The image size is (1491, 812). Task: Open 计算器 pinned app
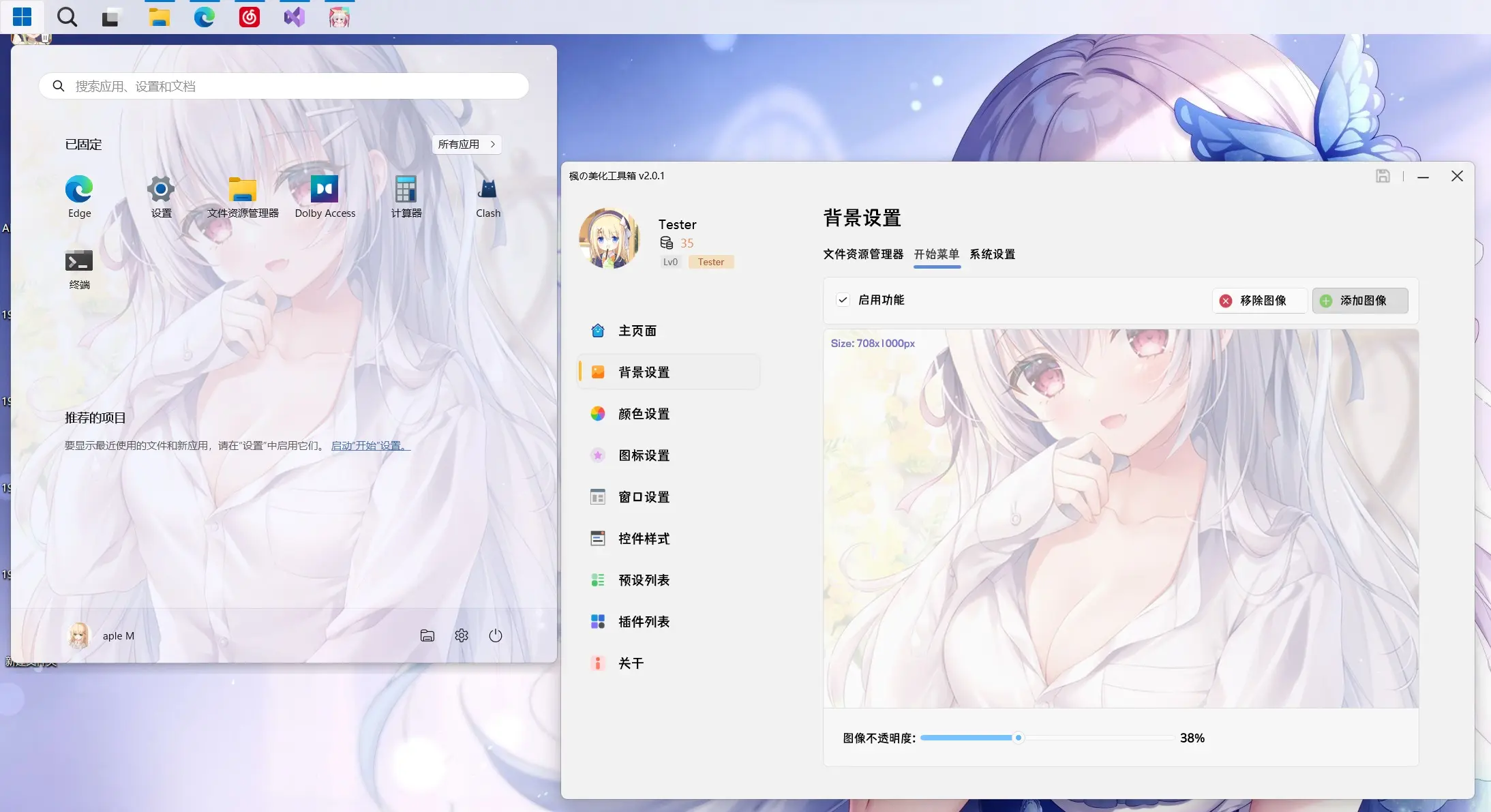click(406, 197)
